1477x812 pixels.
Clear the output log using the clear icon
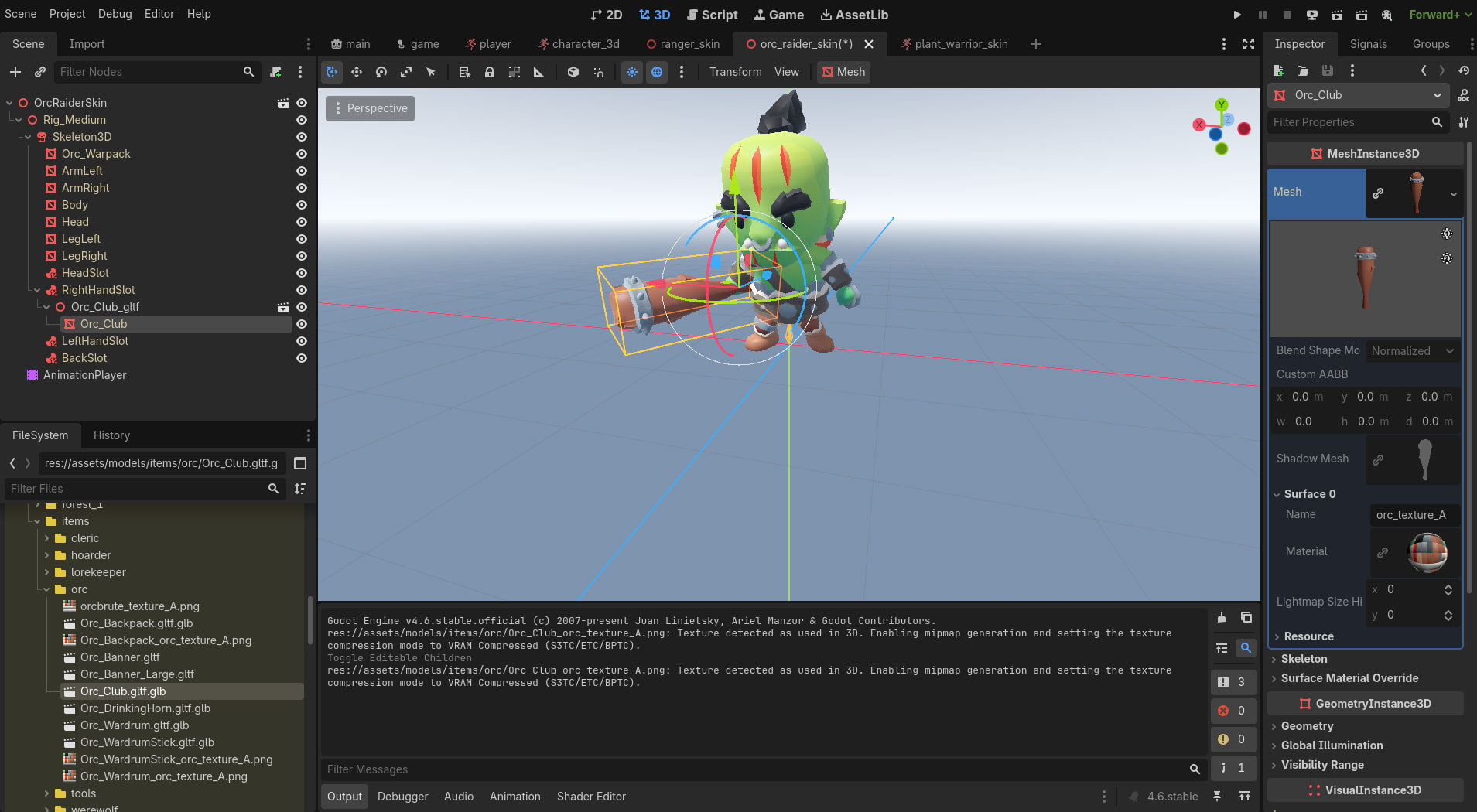coord(1222,617)
